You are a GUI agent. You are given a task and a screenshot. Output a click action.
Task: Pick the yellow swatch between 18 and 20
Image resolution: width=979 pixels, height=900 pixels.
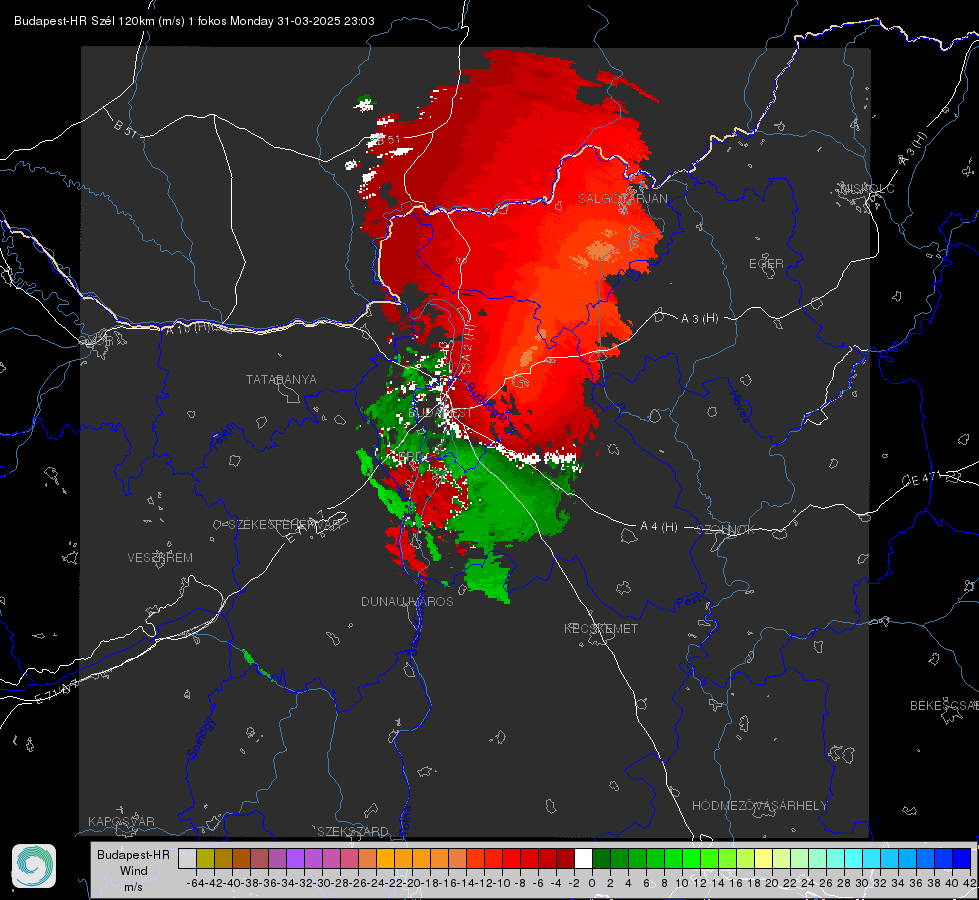764,858
